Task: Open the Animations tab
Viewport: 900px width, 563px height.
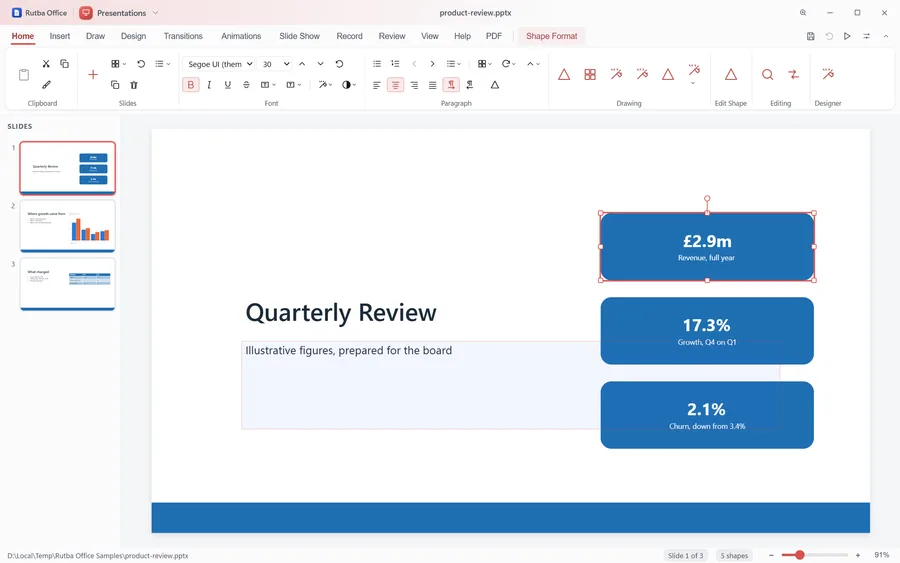Action: [241, 36]
